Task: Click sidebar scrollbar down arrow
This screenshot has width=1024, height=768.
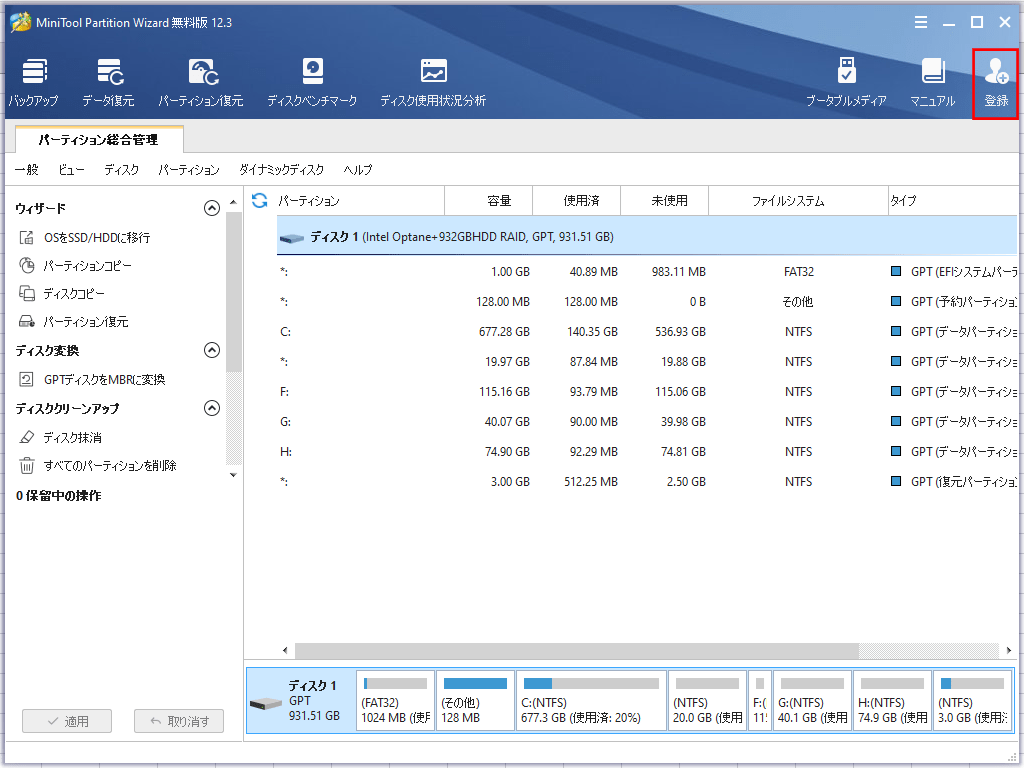Action: point(233,475)
